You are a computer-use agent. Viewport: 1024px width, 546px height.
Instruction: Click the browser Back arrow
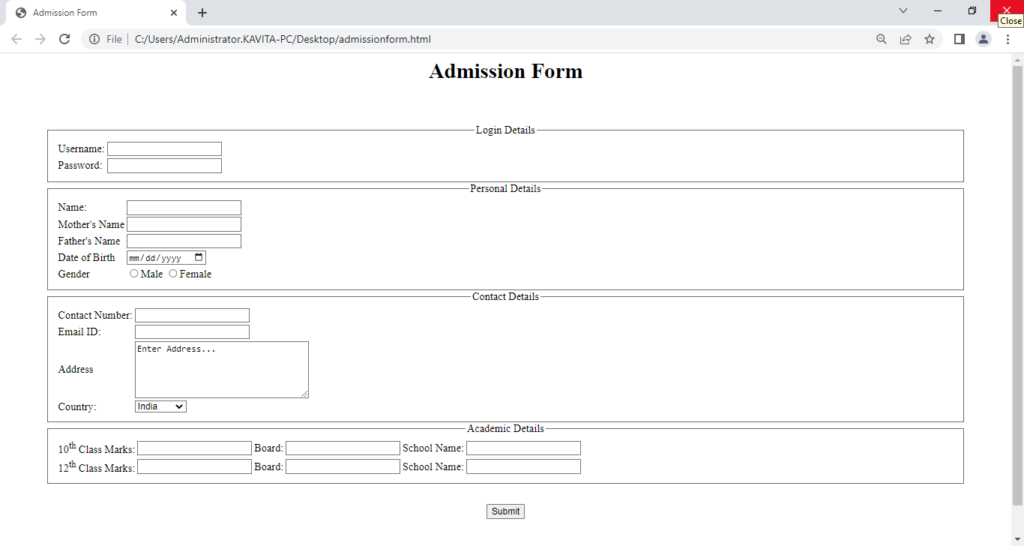[16, 39]
